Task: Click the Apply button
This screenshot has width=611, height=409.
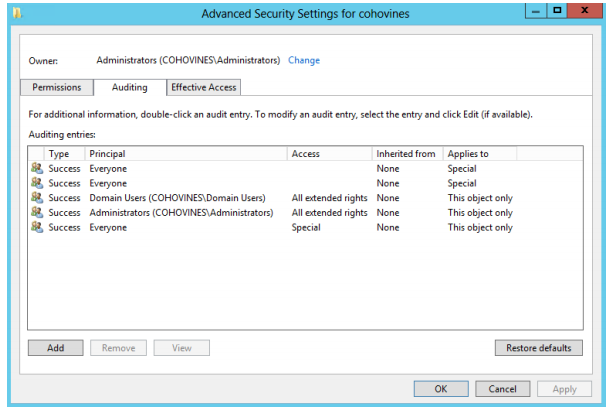Action: pyautogui.click(x=565, y=389)
